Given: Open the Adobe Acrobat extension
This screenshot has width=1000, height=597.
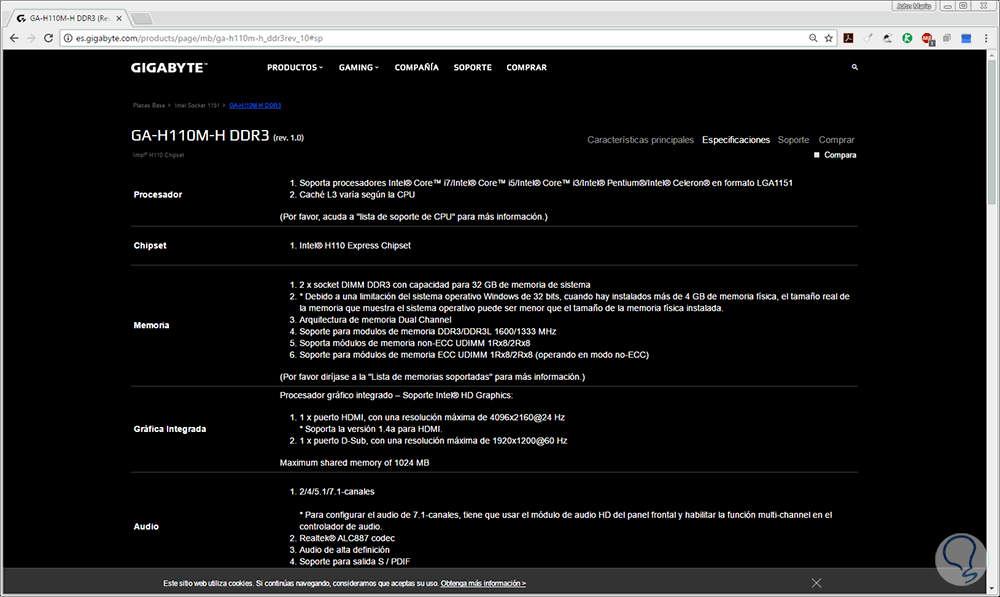Looking at the screenshot, I should (848, 38).
